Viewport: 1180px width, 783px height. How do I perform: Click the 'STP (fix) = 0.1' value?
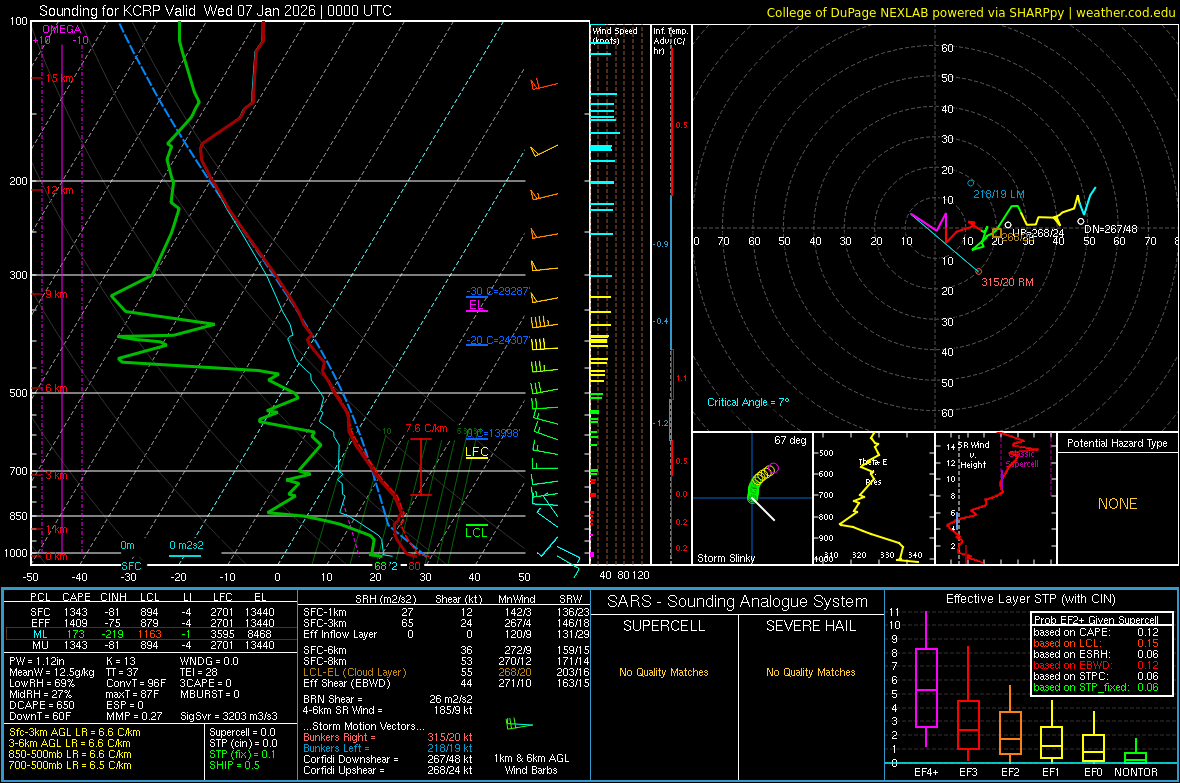[242, 754]
